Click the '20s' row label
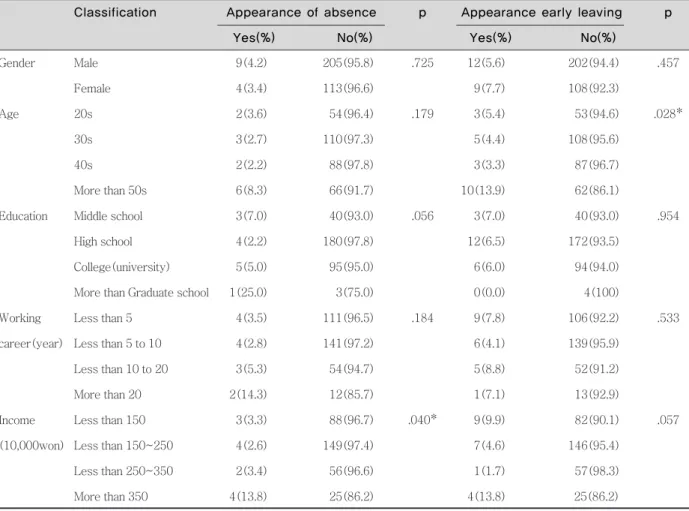This screenshot has width=689, height=511. (83, 114)
